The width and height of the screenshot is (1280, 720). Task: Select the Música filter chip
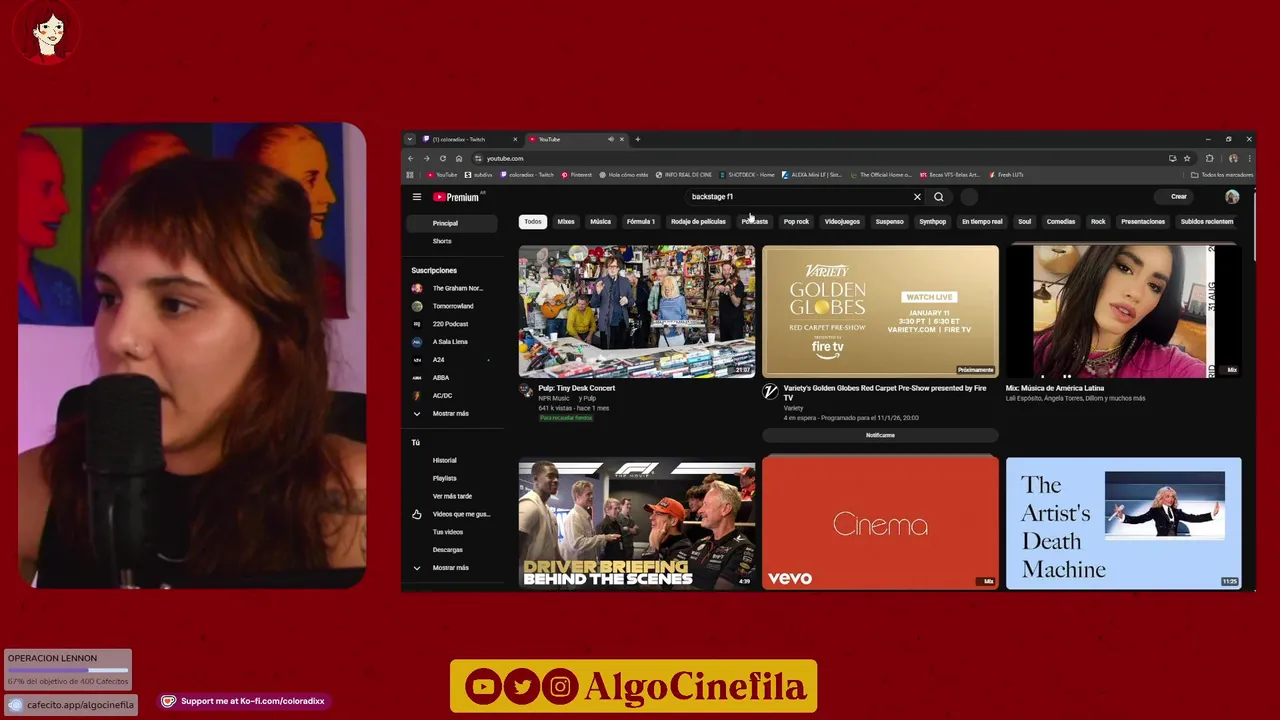point(600,221)
